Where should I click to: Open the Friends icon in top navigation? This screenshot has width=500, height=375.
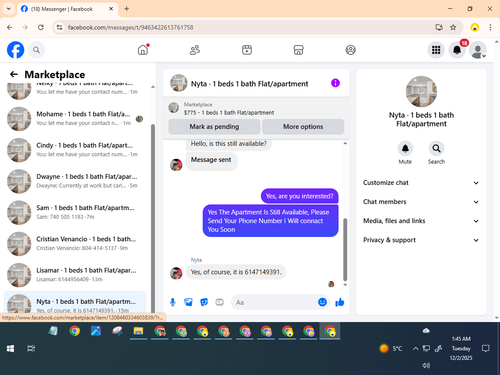[195, 50]
